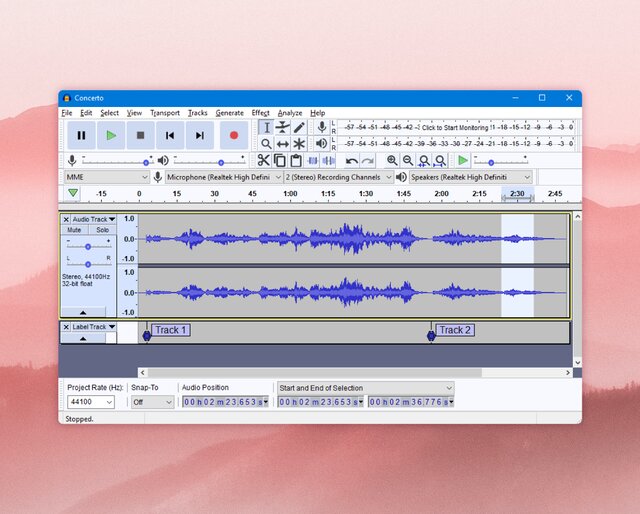640x514 pixels.
Task: Collapse the Label Track with arrow button
Action: pyautogui.click(x=83, y=338)
